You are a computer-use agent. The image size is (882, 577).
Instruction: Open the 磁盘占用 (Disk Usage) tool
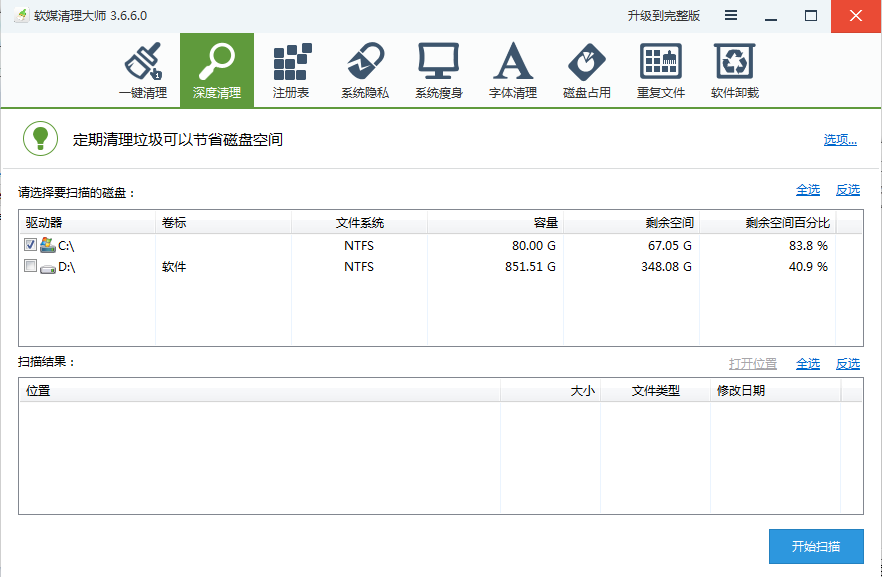(588, 69)
